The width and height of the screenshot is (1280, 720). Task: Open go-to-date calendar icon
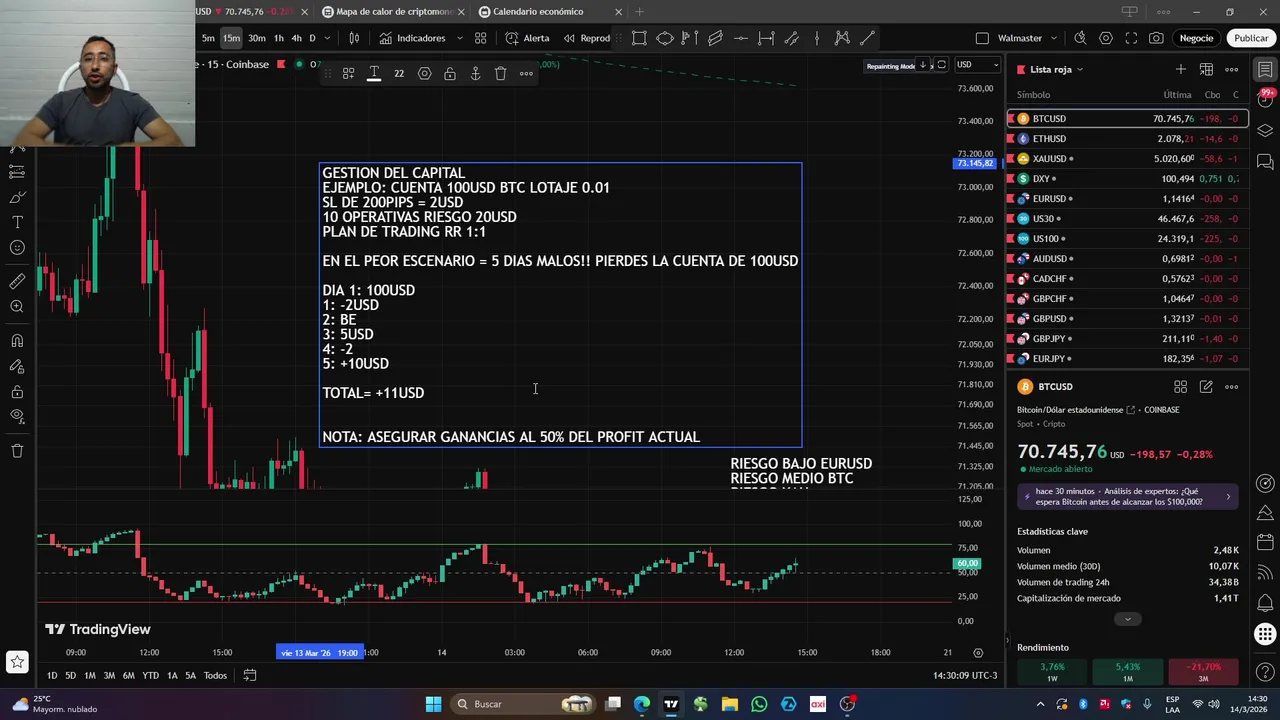(250, 676)
